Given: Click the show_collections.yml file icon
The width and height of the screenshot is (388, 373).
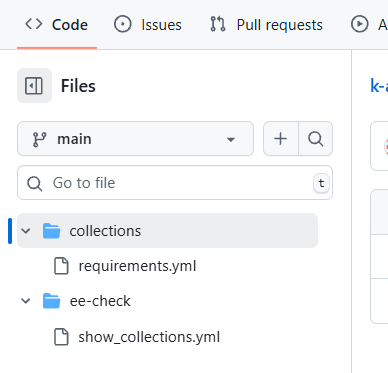Looking at the screenshot, I should point(61,337).
